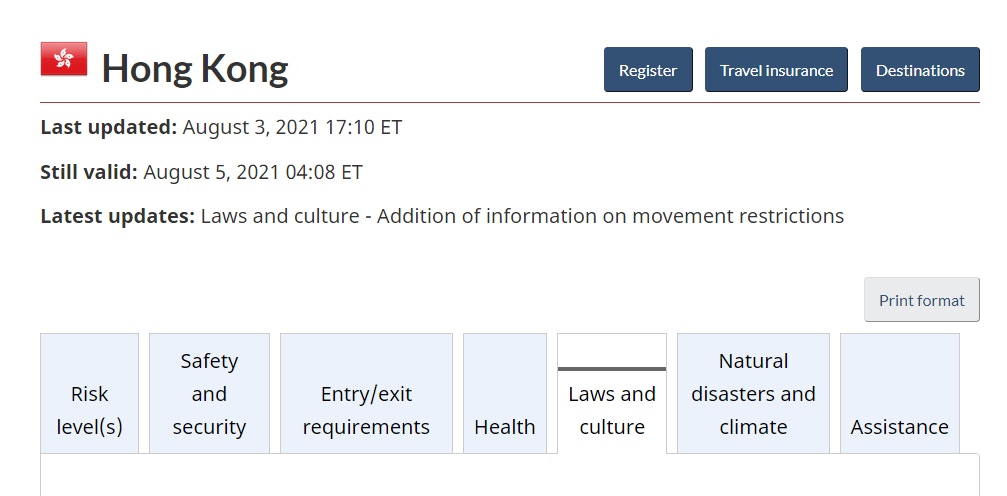Go to the Destinations list
This screenshot has width=1007, height=496.
[920, 69]
